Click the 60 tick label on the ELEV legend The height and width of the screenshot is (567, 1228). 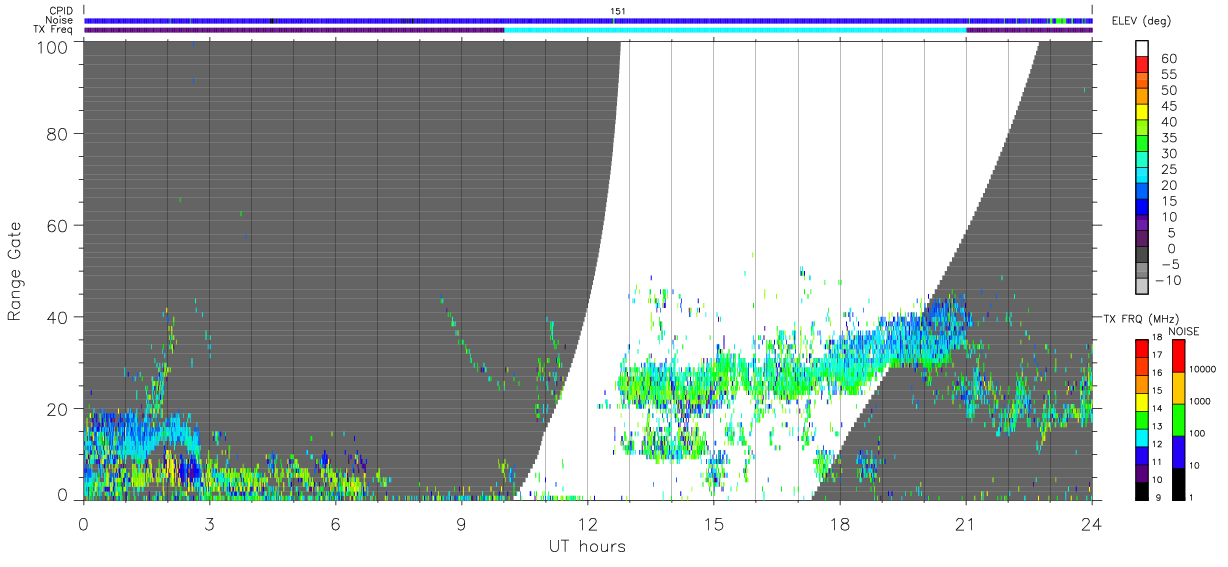click(1170, 59)
